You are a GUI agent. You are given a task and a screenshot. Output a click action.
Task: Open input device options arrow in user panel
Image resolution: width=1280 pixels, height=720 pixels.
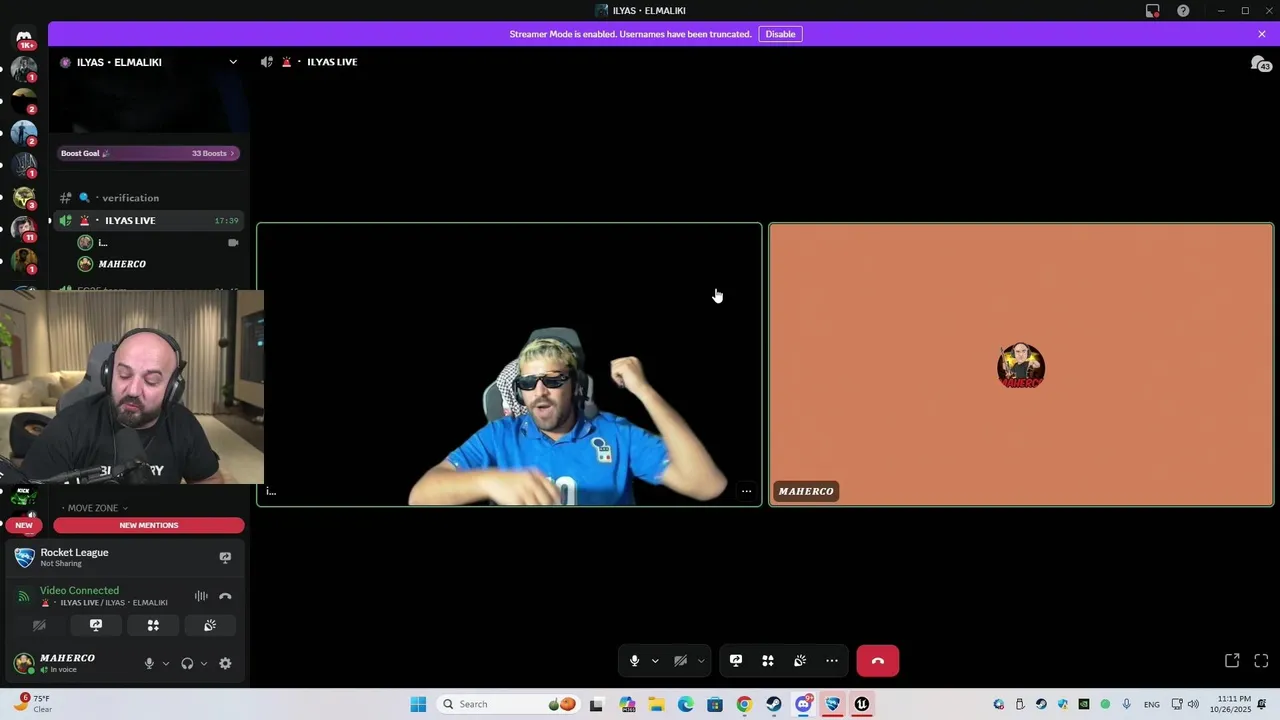click(x=166, y=663)
